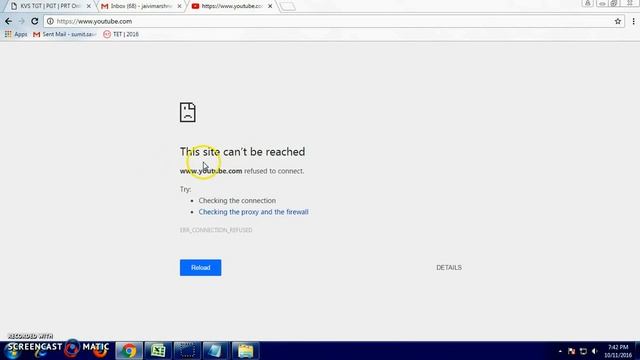The image size is (640, 360).
Task: Close the Gmail Inbox tab
Action: pyautogui.click(x=179, y=6)
